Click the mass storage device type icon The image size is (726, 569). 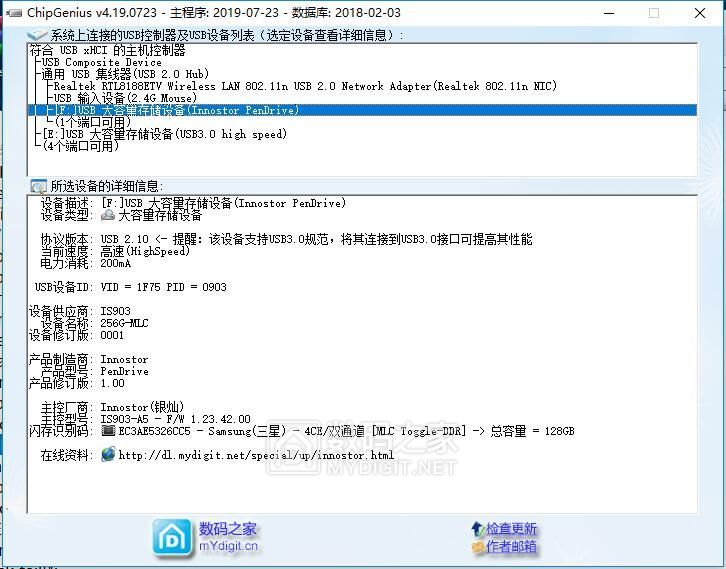coord(108,215)
